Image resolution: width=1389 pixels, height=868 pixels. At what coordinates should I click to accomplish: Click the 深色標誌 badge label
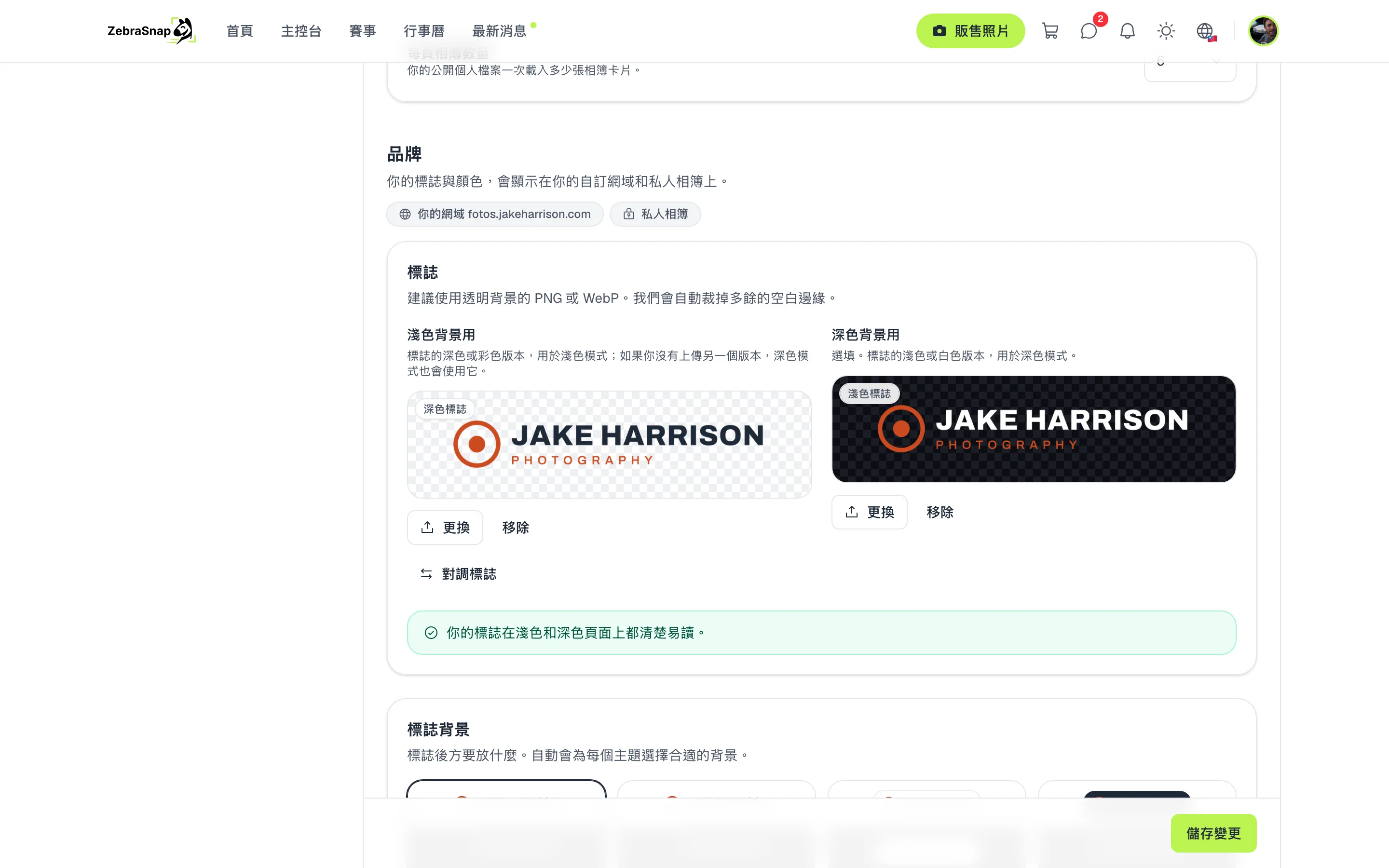(445, 409)
